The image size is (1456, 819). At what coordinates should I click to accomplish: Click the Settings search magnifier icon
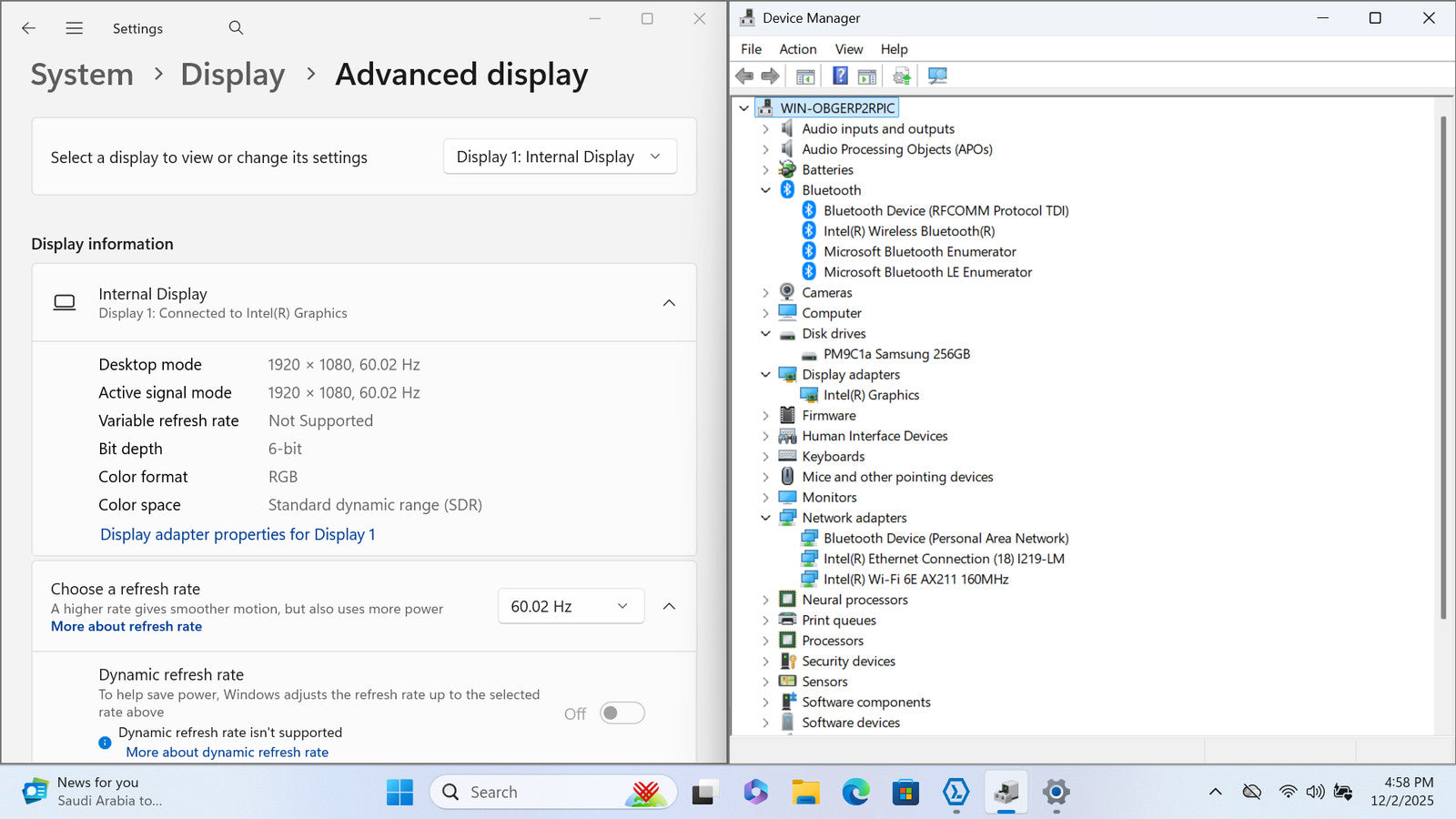point(236,28)
